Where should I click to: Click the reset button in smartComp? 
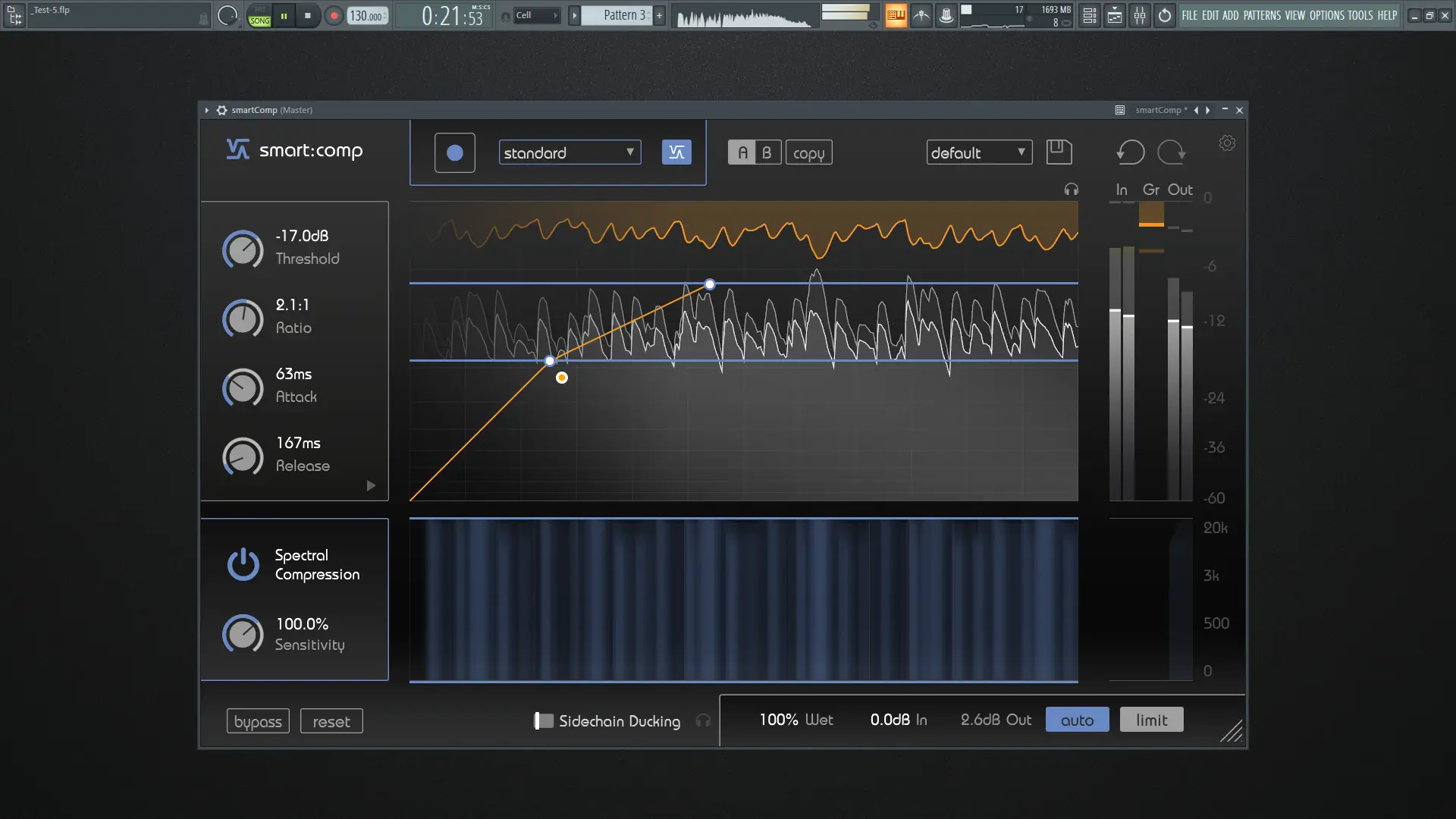331,720
